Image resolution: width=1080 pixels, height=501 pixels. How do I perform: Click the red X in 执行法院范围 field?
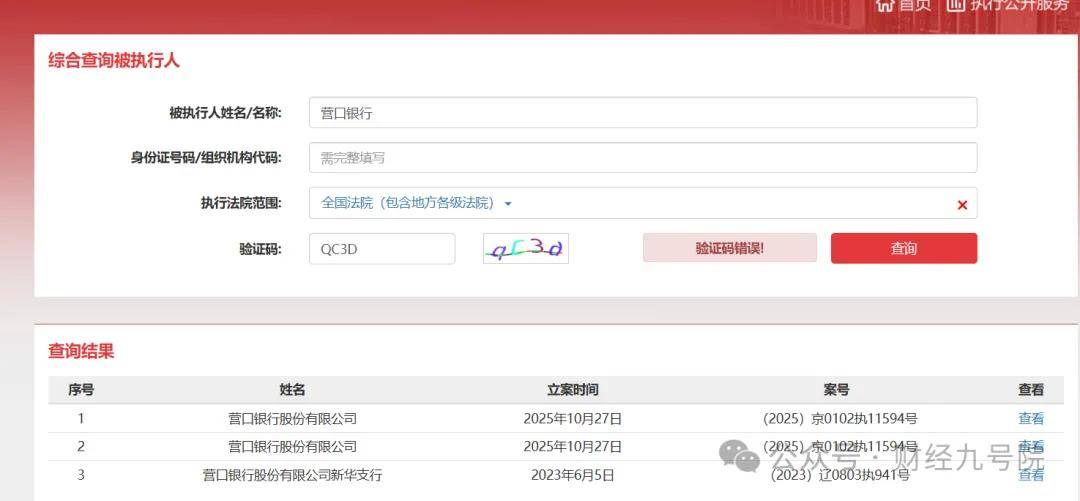(962, 204)
